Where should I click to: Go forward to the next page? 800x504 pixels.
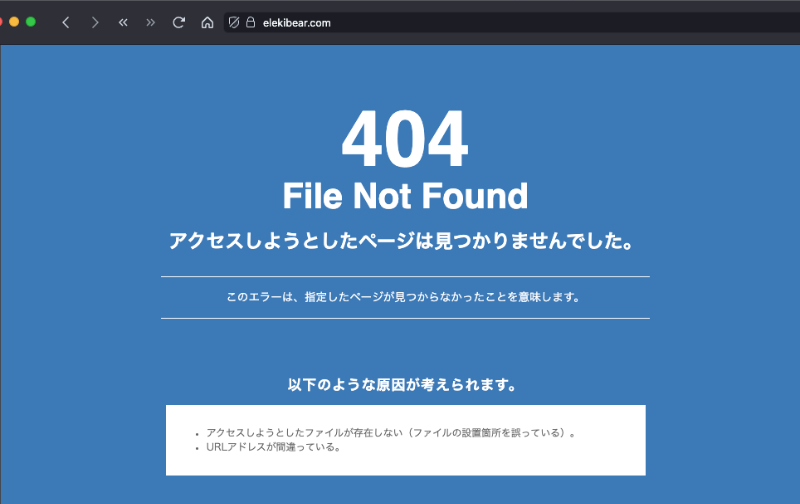(x=95, y=22)
